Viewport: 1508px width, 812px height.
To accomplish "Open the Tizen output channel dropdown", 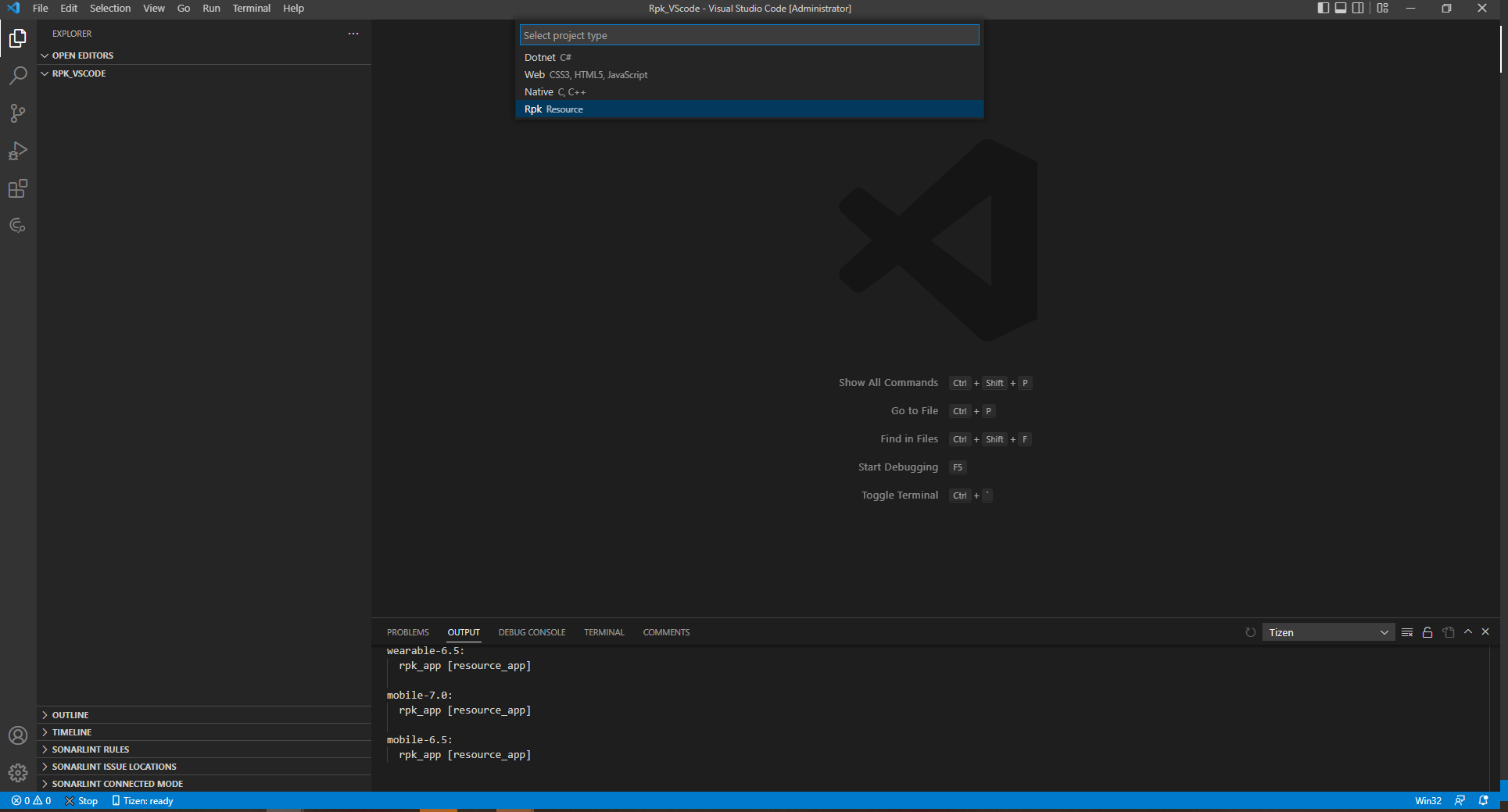I will (1328, 632).
